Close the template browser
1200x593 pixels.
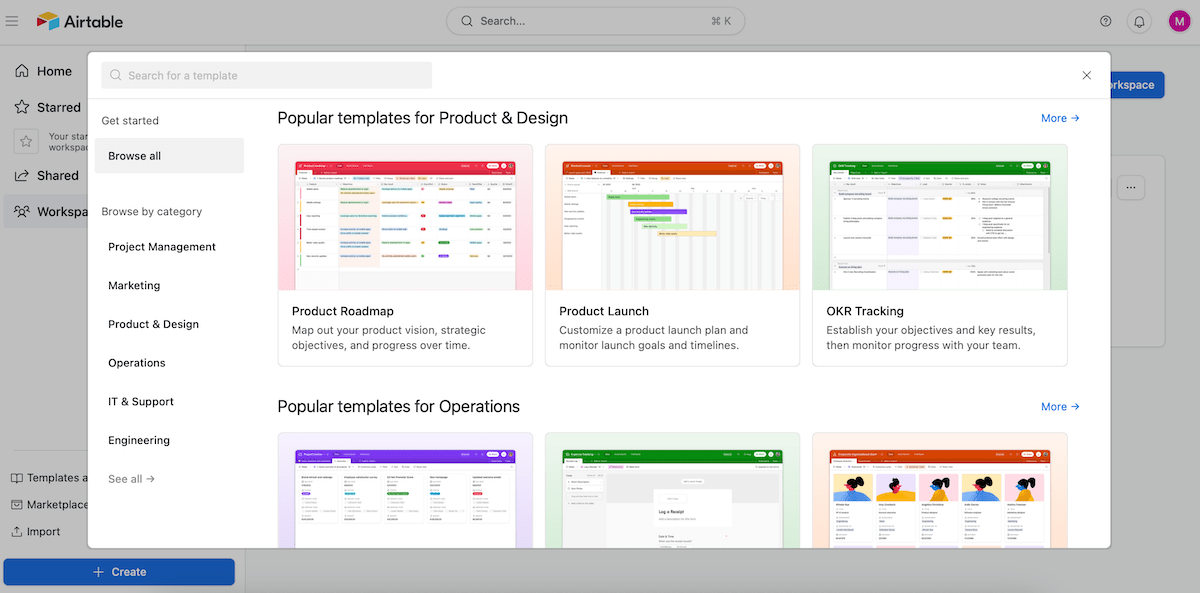(x=1087, y=75)
